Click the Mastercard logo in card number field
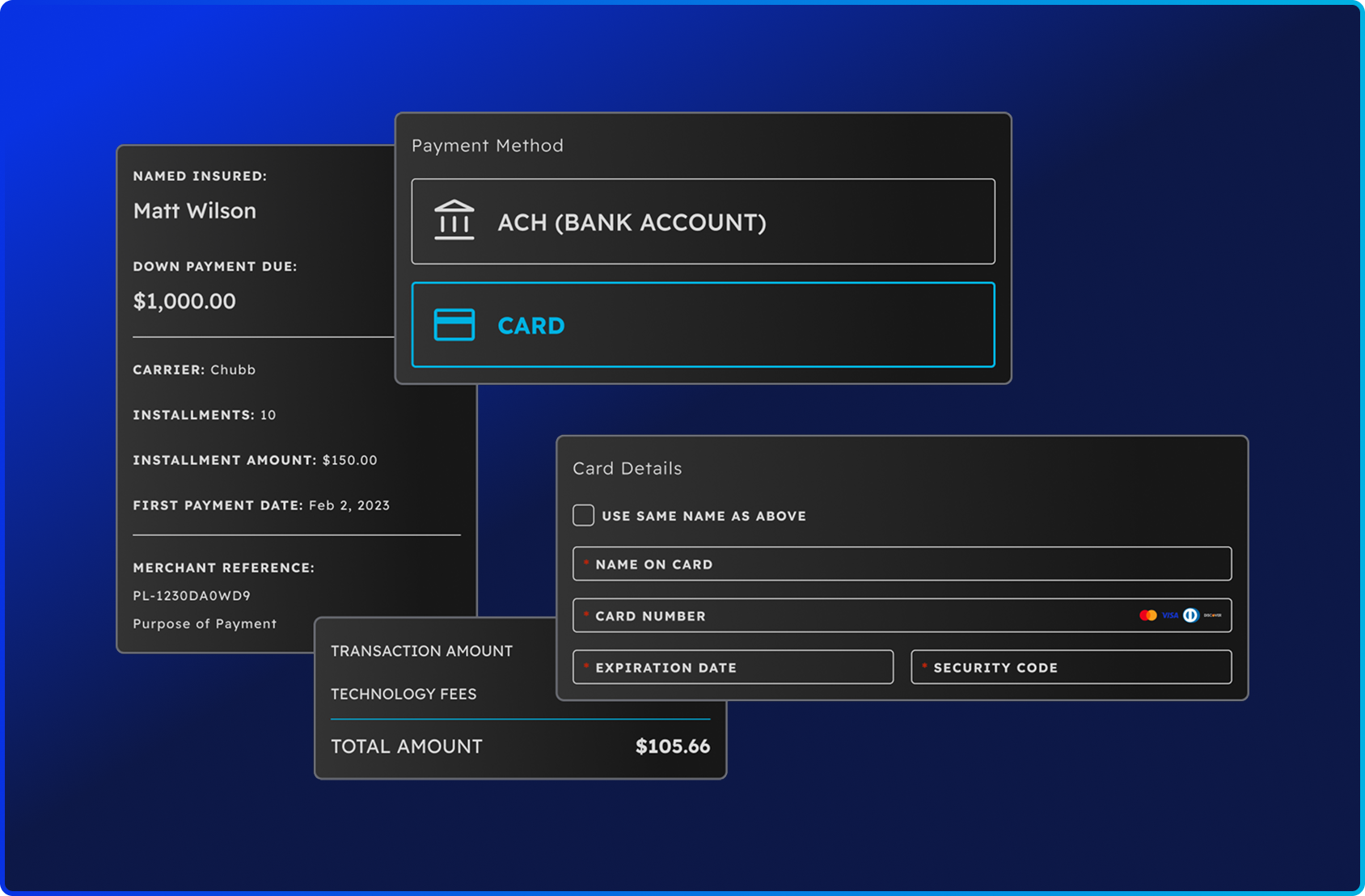This screenshot has height=896, width=1365. click(x=1147, y=615)
